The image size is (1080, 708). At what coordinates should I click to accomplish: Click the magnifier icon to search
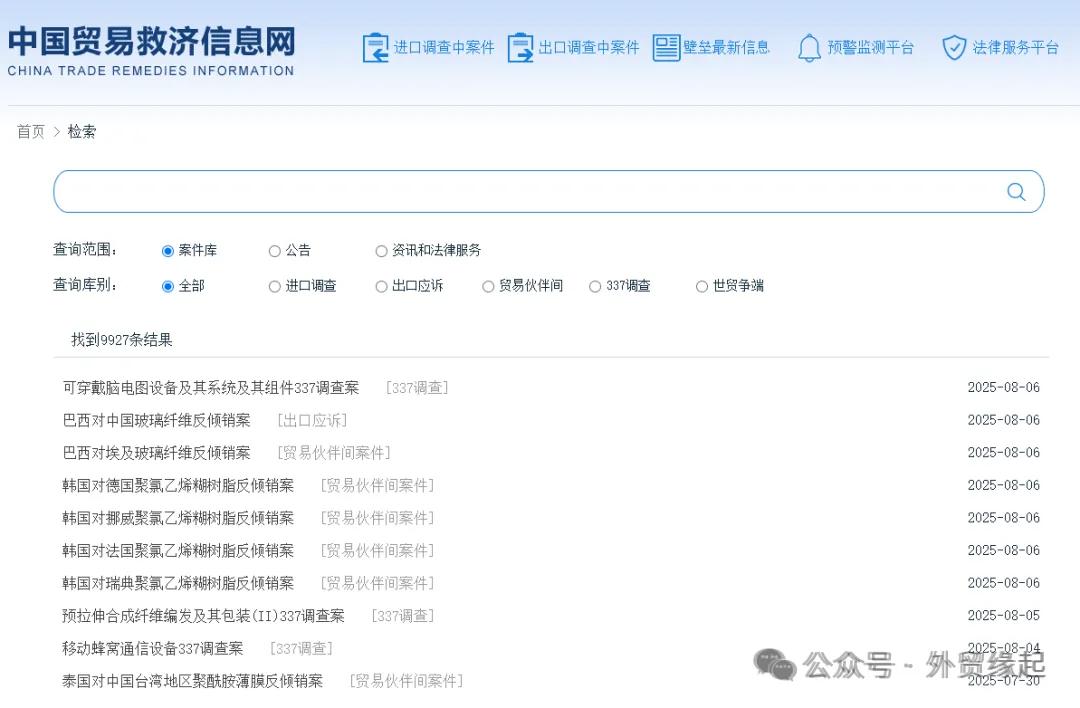[1016, 191]
